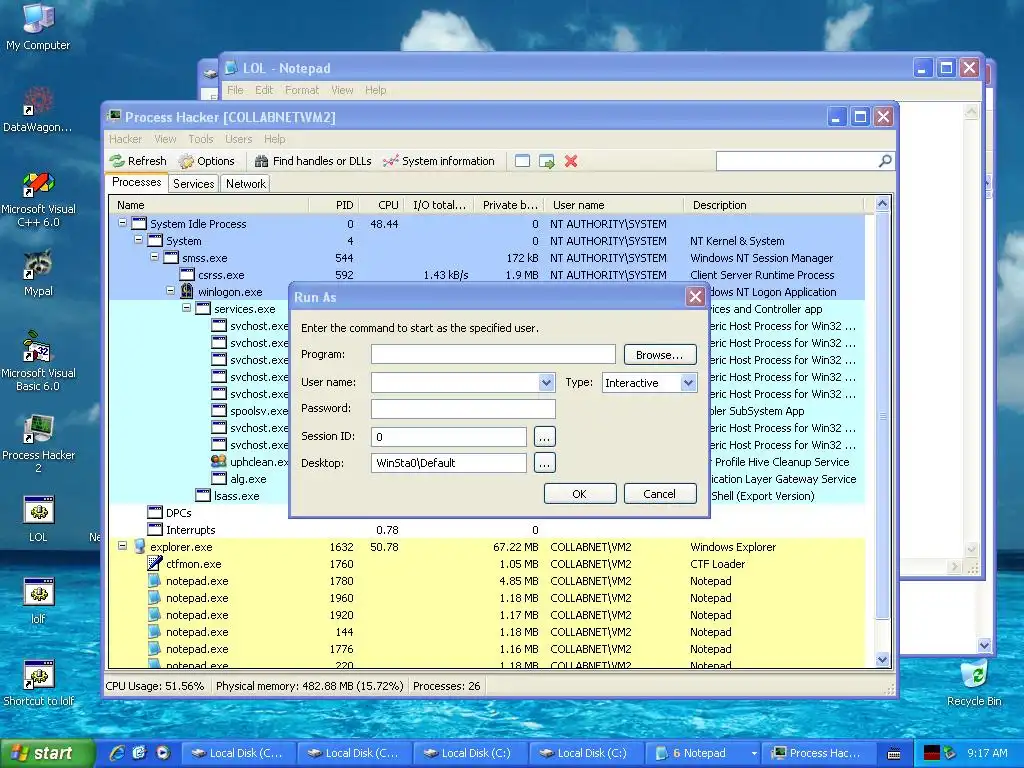Click the media player quick launch icon
The height and width of the screenshot is (768, 1024).
coord(163,753)
